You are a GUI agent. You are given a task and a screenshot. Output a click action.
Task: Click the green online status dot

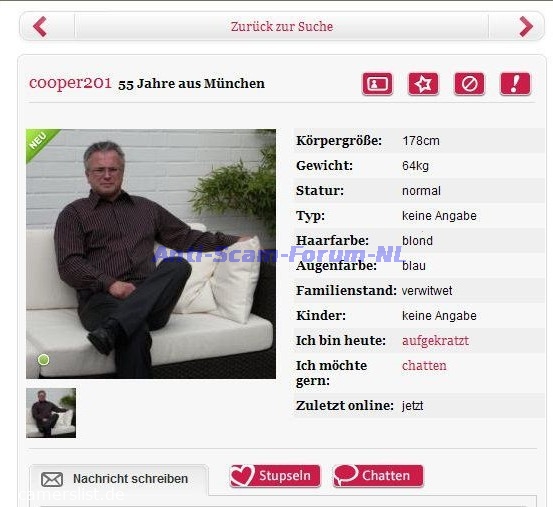44,360
